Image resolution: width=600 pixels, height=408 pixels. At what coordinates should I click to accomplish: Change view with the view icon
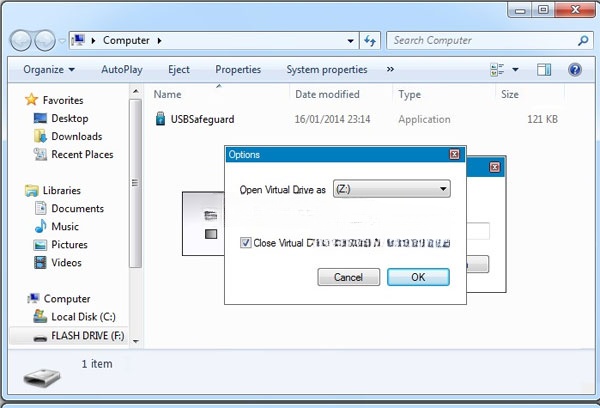pos(497,70)
